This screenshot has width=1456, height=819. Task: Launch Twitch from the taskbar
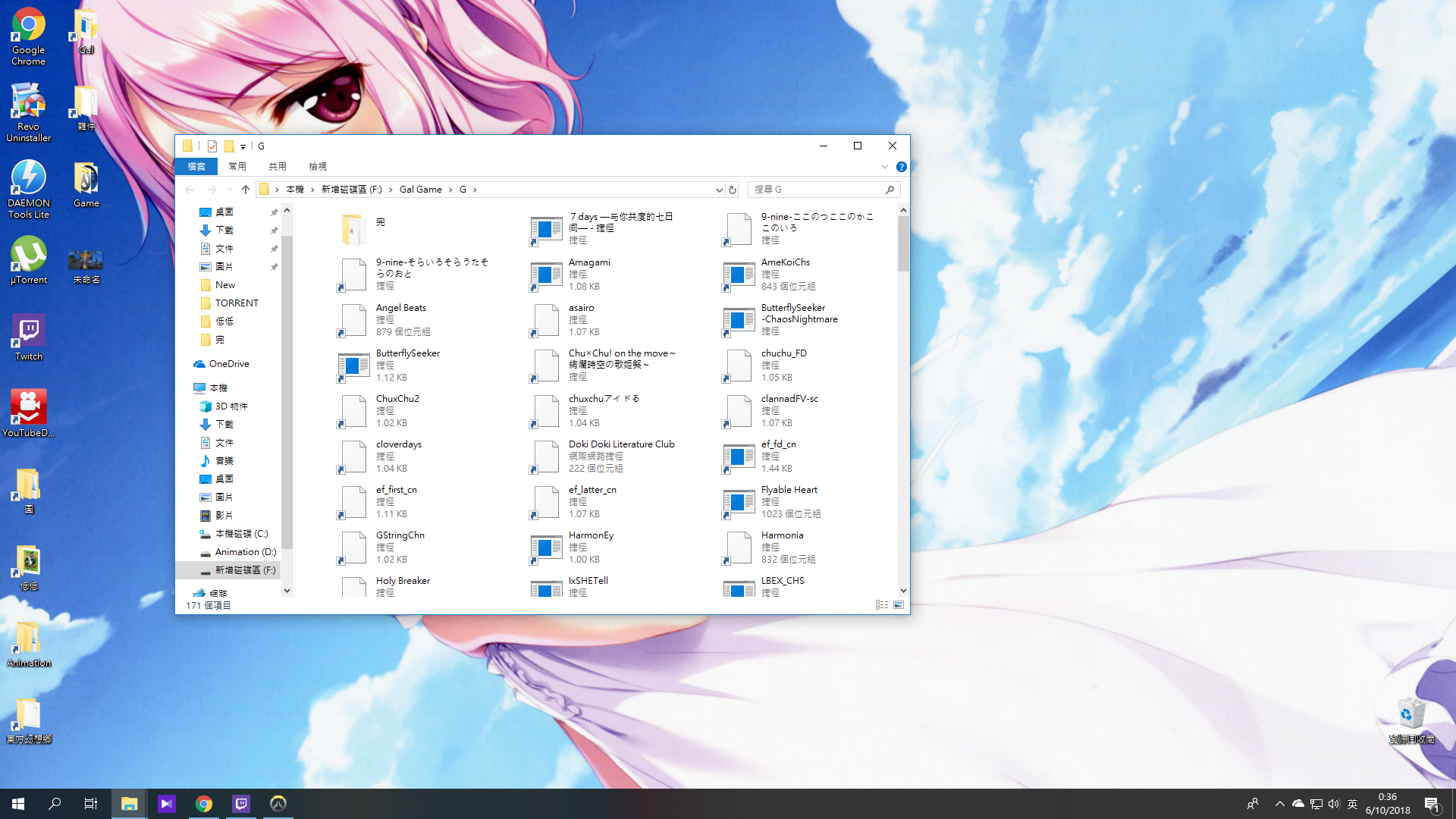pos(241,804)
